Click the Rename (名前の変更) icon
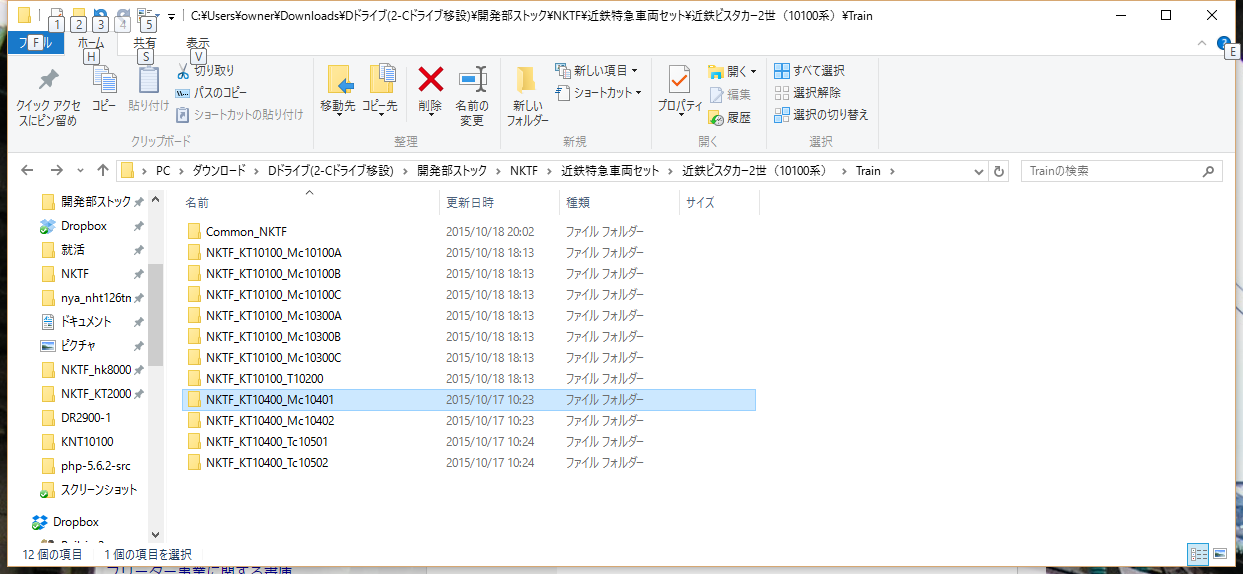The image size is (1243, 574). pyautogui.click(x=472, y=81)
